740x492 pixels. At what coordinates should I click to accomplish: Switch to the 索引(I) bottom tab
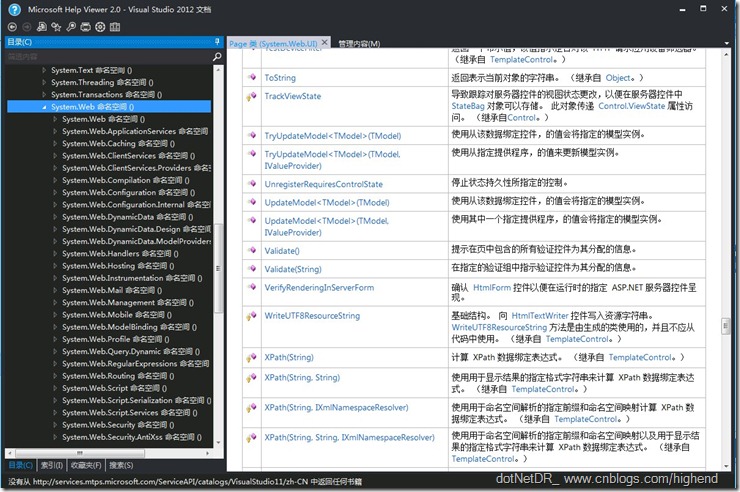(x=51, y=465)
